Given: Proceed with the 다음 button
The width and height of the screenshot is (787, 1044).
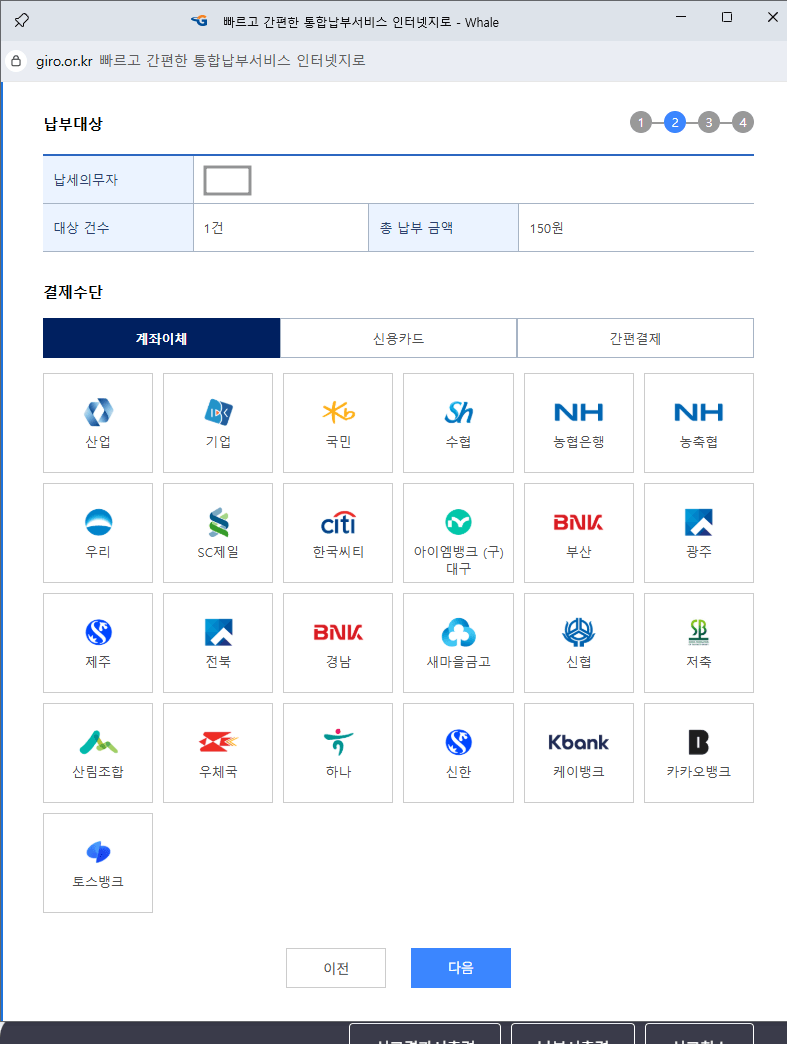Looking at the screenshot, I should pos(461,967).
